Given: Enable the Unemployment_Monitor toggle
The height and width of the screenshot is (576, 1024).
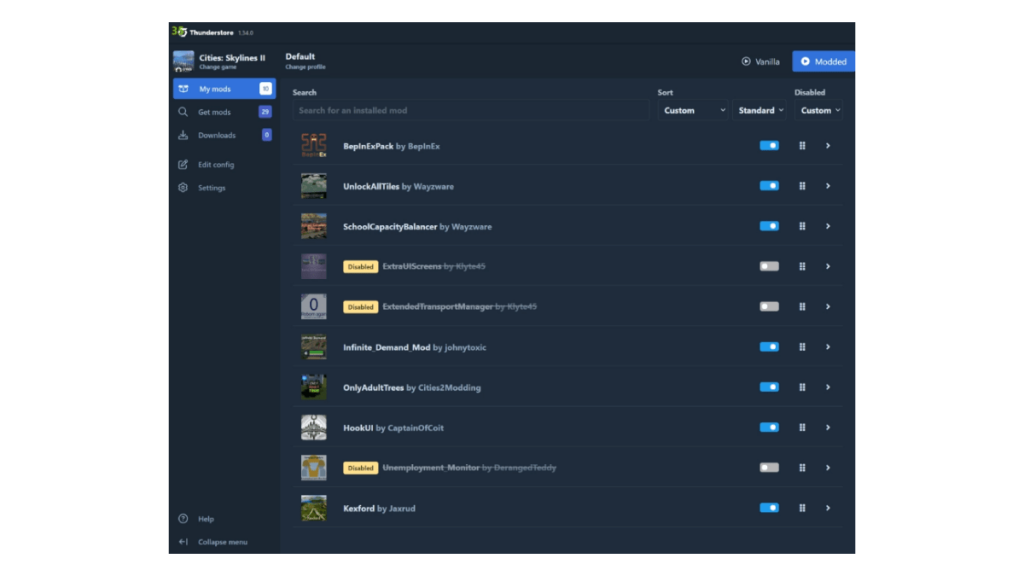Looking at the screenshot, I should click(x=769, y=468).
